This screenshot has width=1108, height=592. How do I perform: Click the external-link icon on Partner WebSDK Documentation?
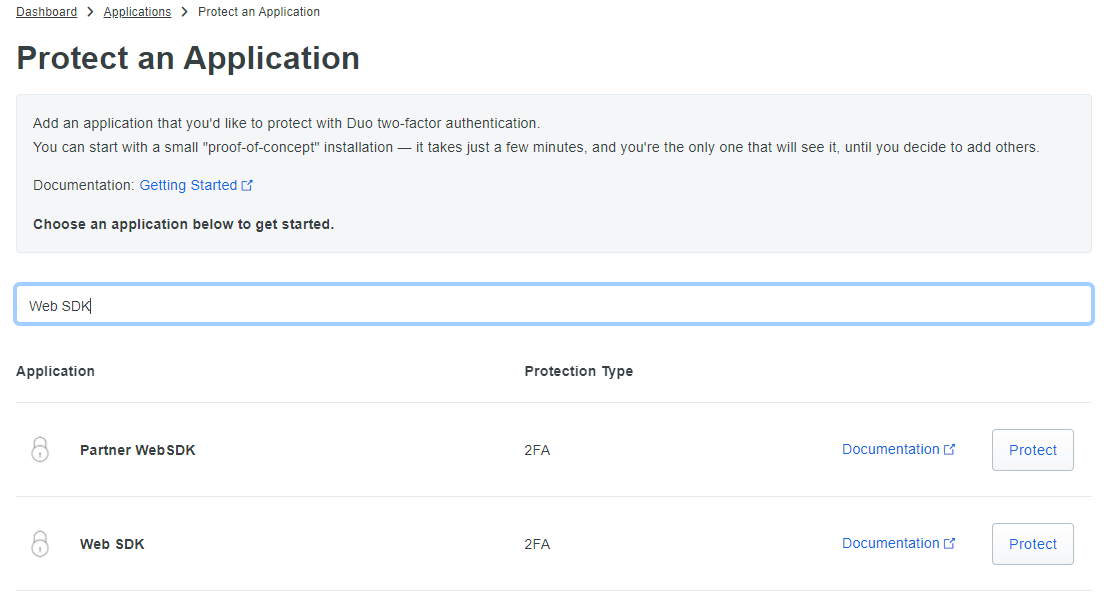[948, 448]
